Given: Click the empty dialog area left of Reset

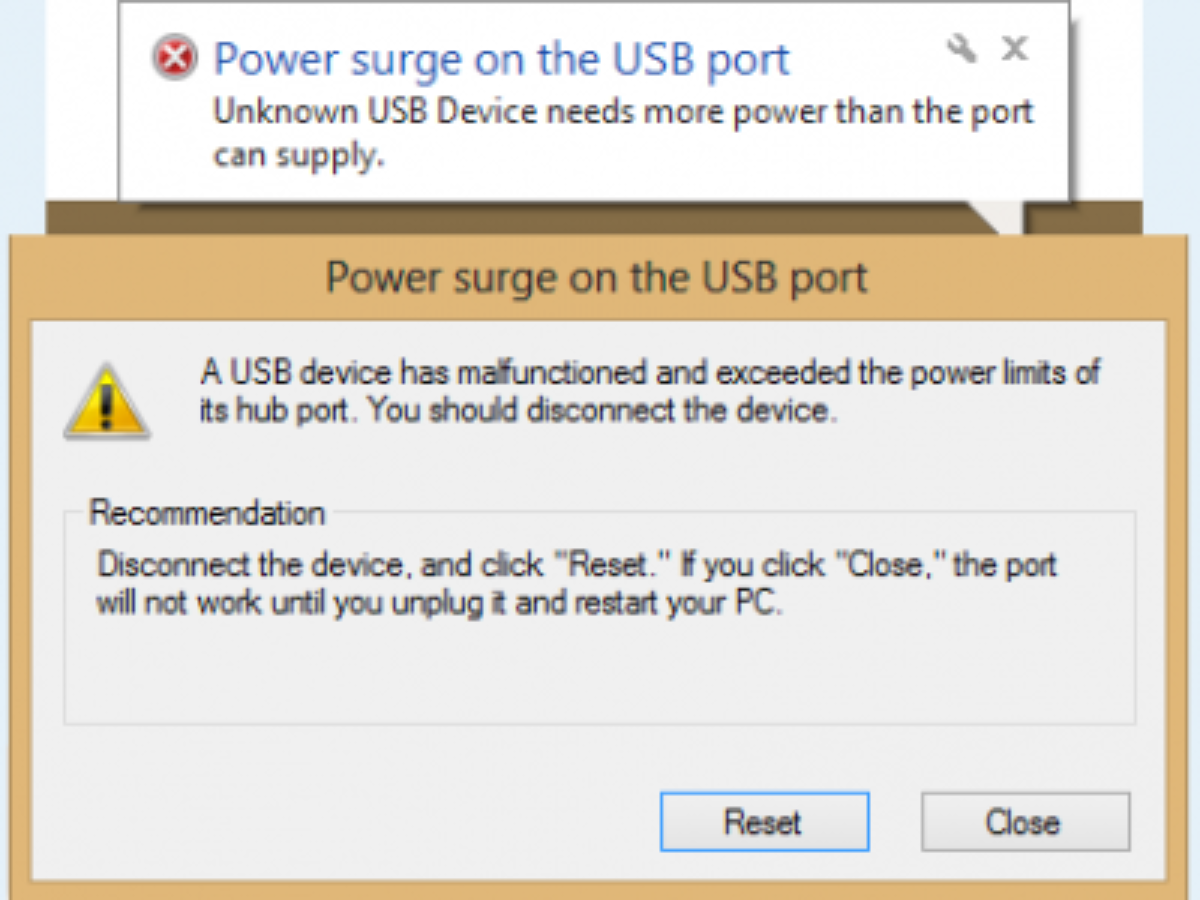Looking at the screenshot, I should (350, 820).
